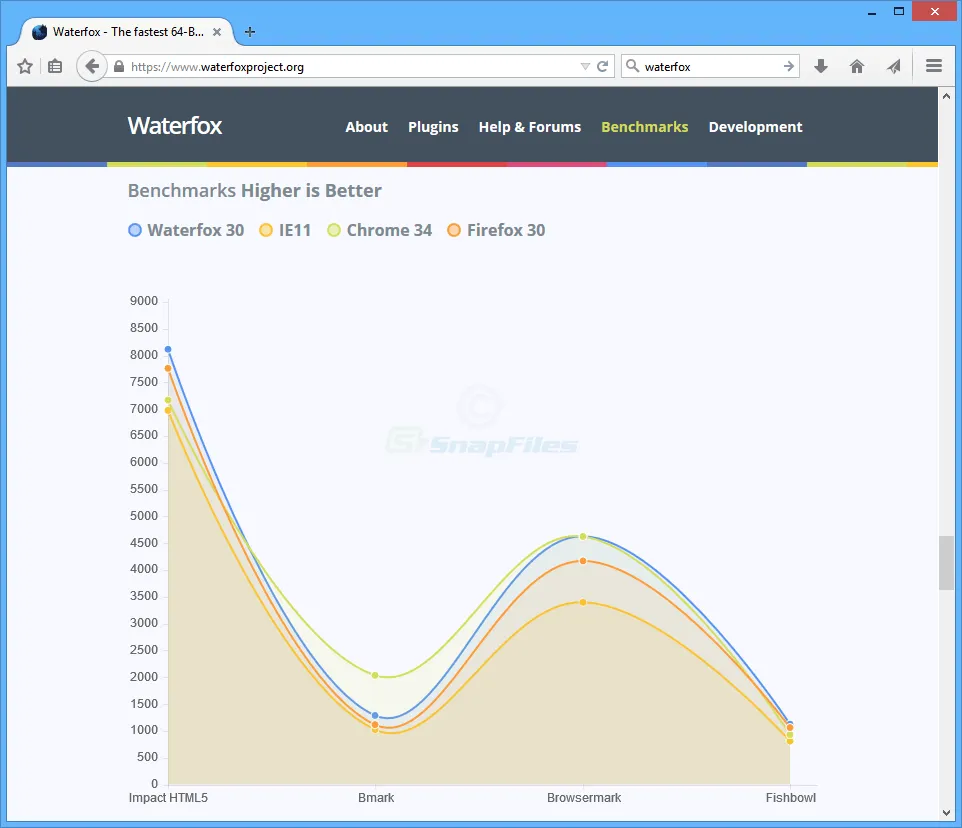Viewport: 962px width, 828px height.
Task: Click the 4500 y-axis value
Action: 144,543
